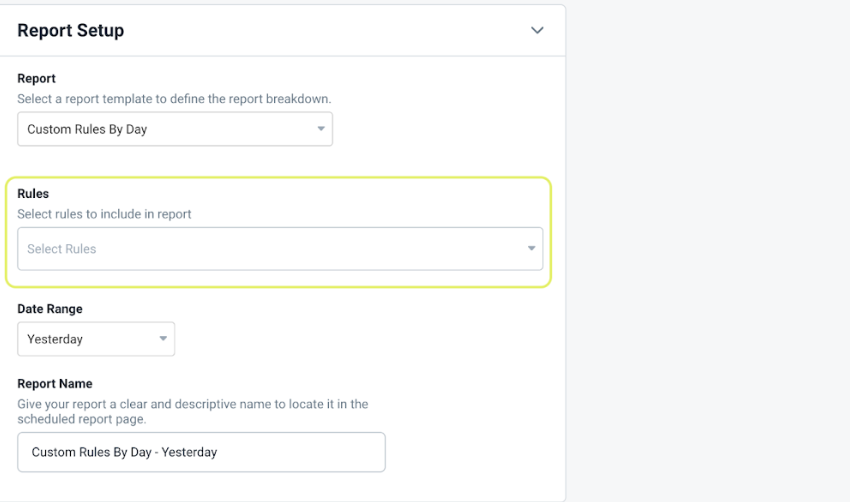Image resolution: width=850 pixels, height=502 pixels.
Task: Click the arrow beside Yesterday
Action: [x=163, y=339]
